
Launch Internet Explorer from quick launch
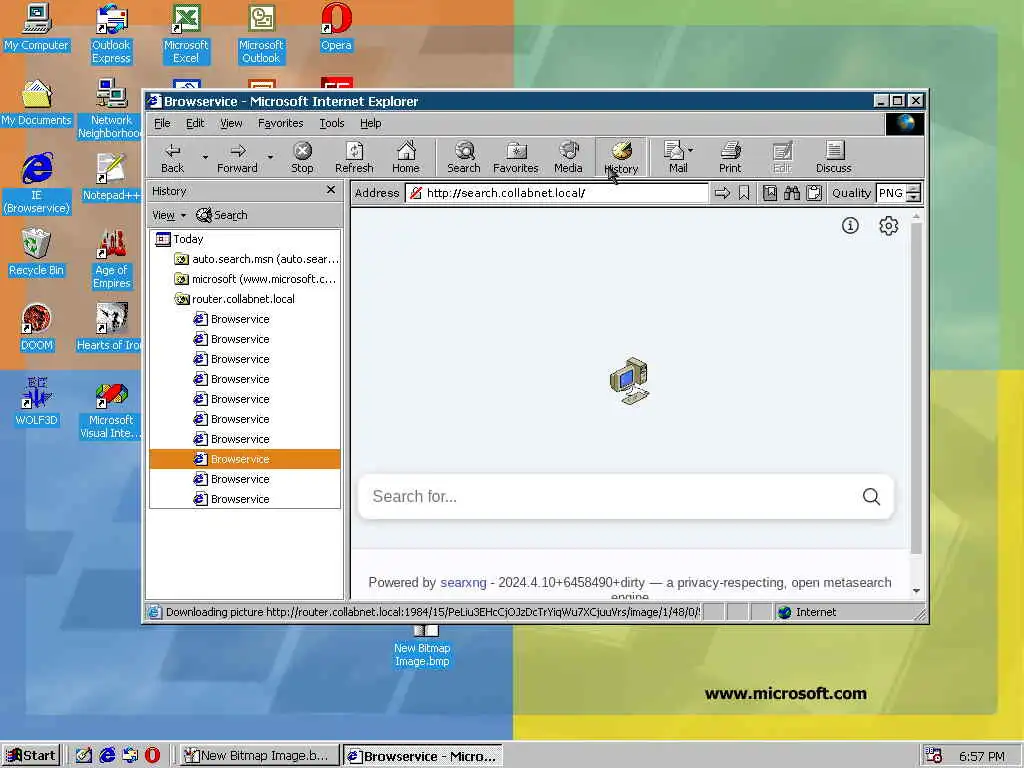click(x=107, y=756)
